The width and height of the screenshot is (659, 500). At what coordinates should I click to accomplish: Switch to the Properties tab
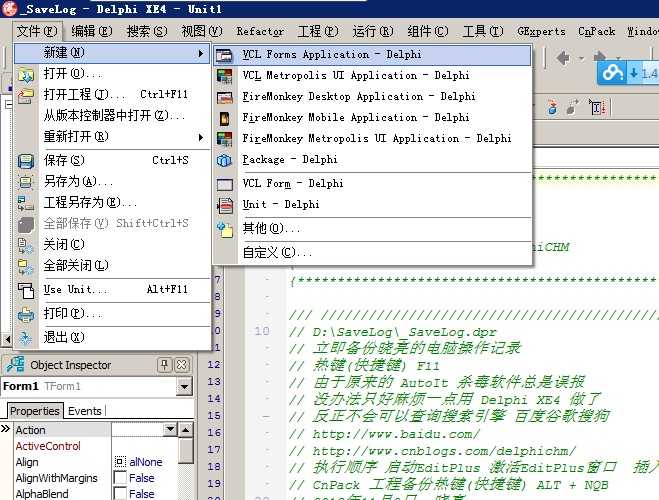click(x=34, y=411)
